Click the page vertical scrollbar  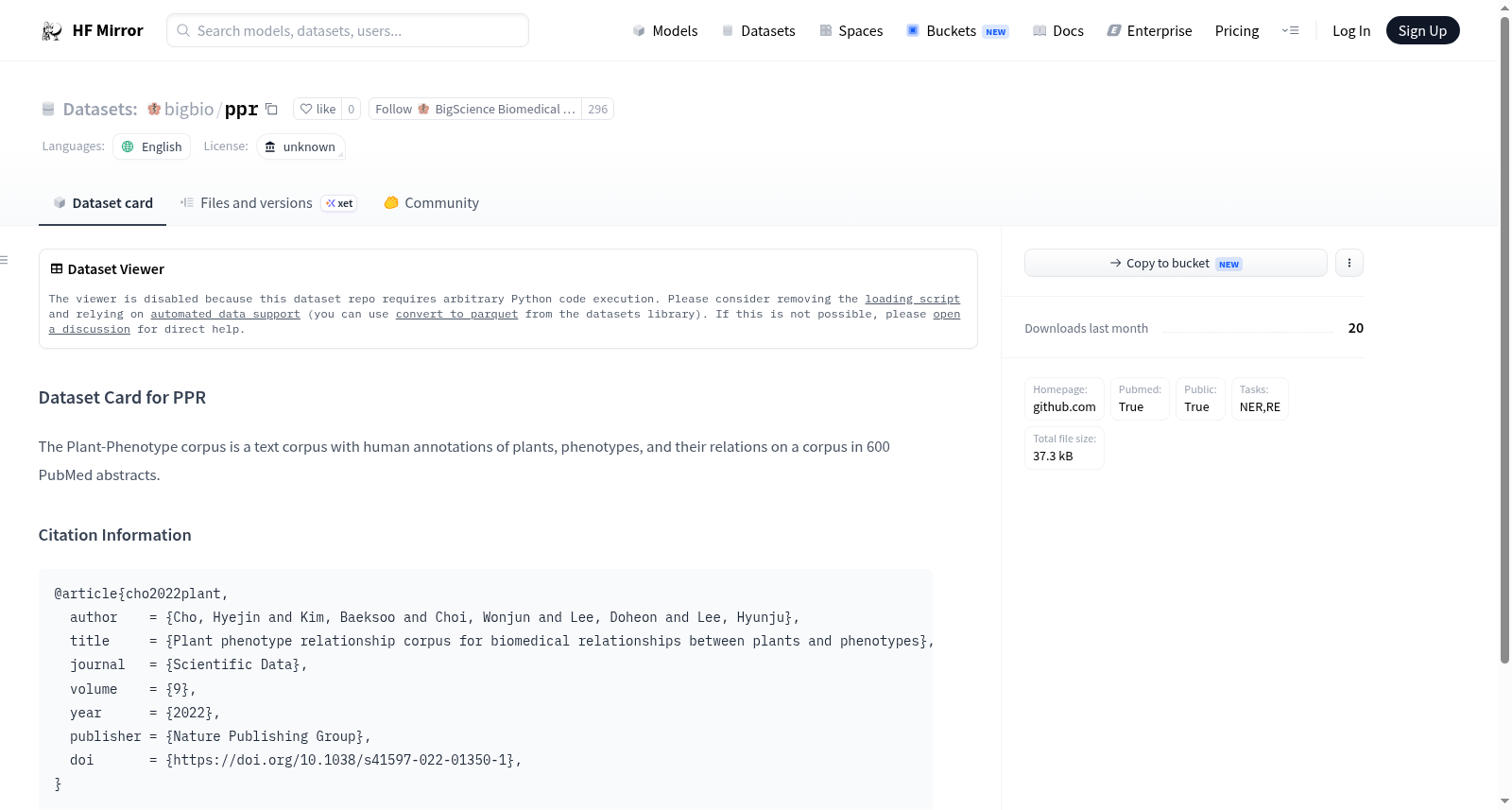click(x=1504, y=340)
